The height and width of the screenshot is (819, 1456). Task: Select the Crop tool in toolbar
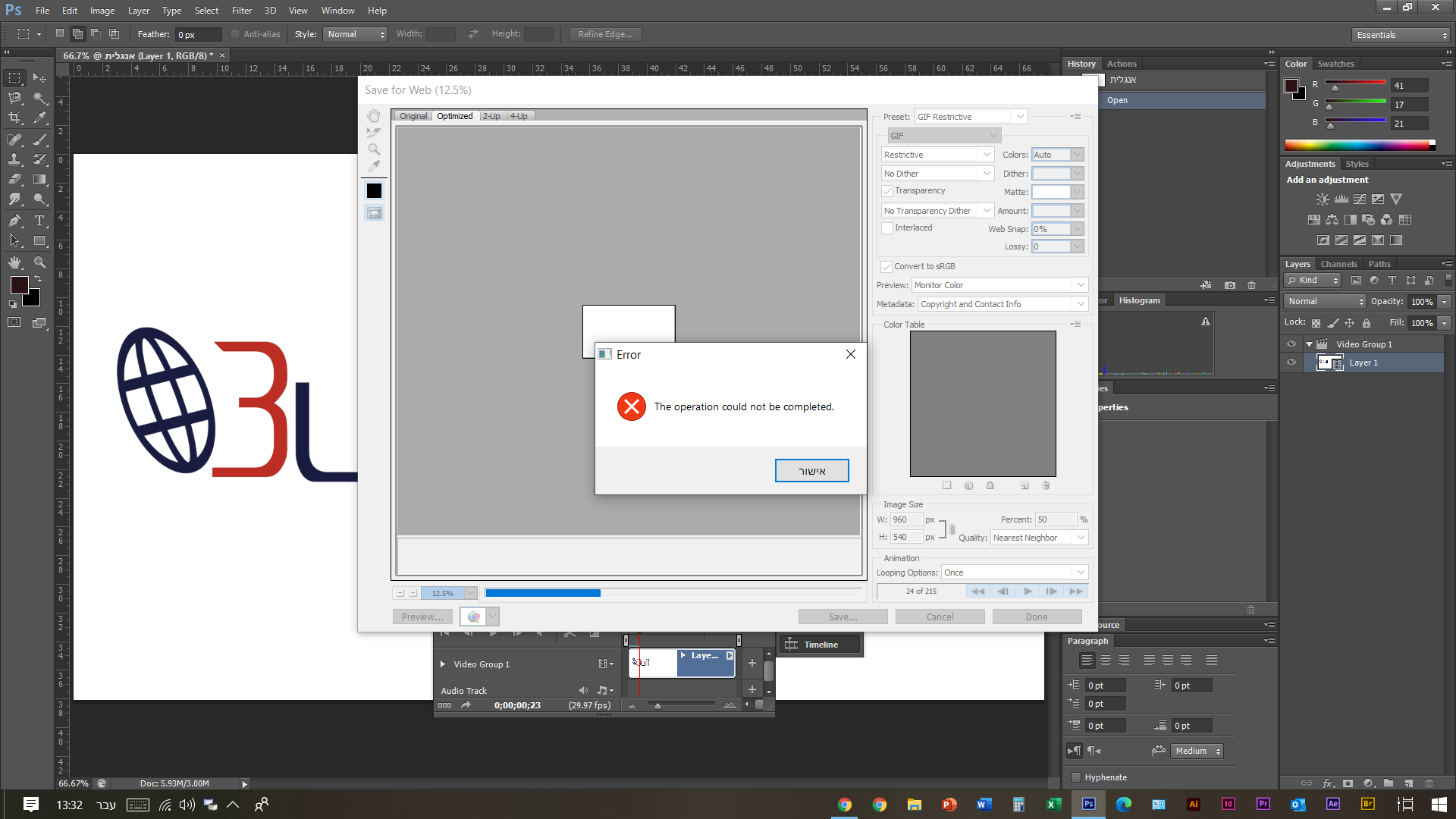click(14, 118)
